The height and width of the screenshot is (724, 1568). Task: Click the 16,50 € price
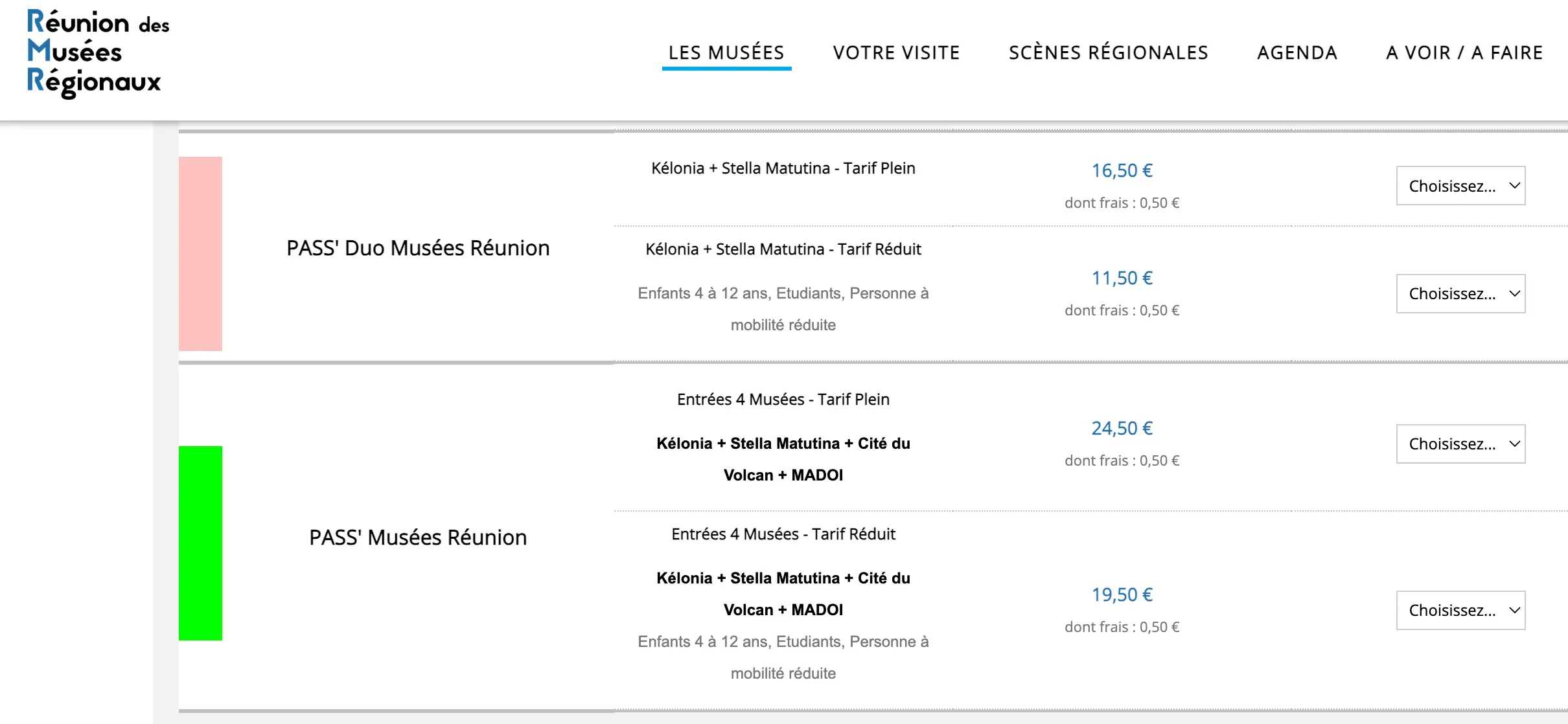(1122, 170)
